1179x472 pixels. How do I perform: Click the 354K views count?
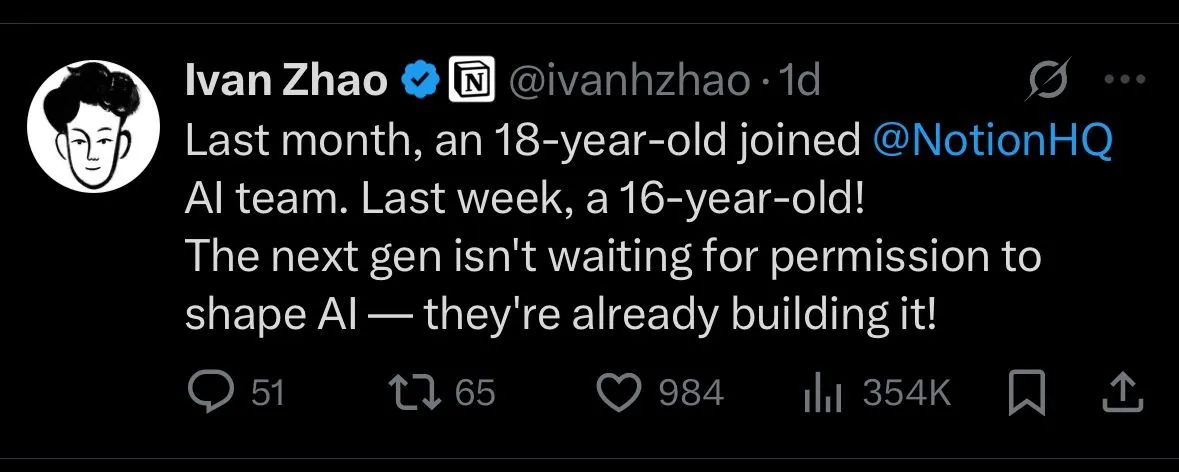907,393
